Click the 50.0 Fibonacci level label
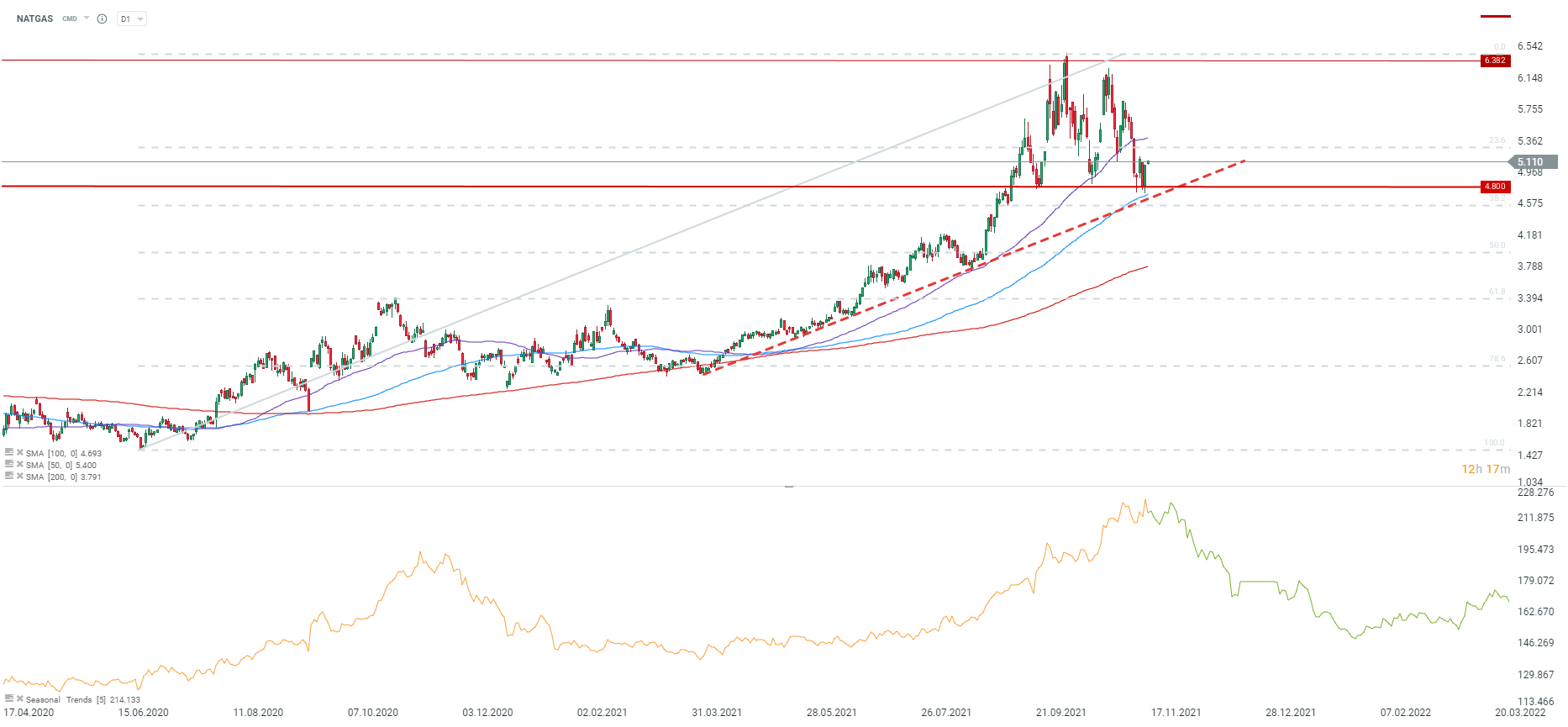The image size is (1568, 727). [x=1497, y=245]
